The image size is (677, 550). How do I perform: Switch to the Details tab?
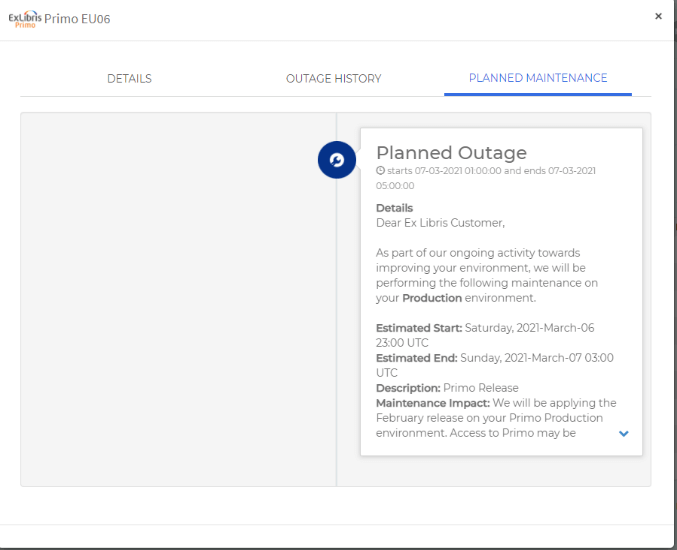tap(129, 79)
